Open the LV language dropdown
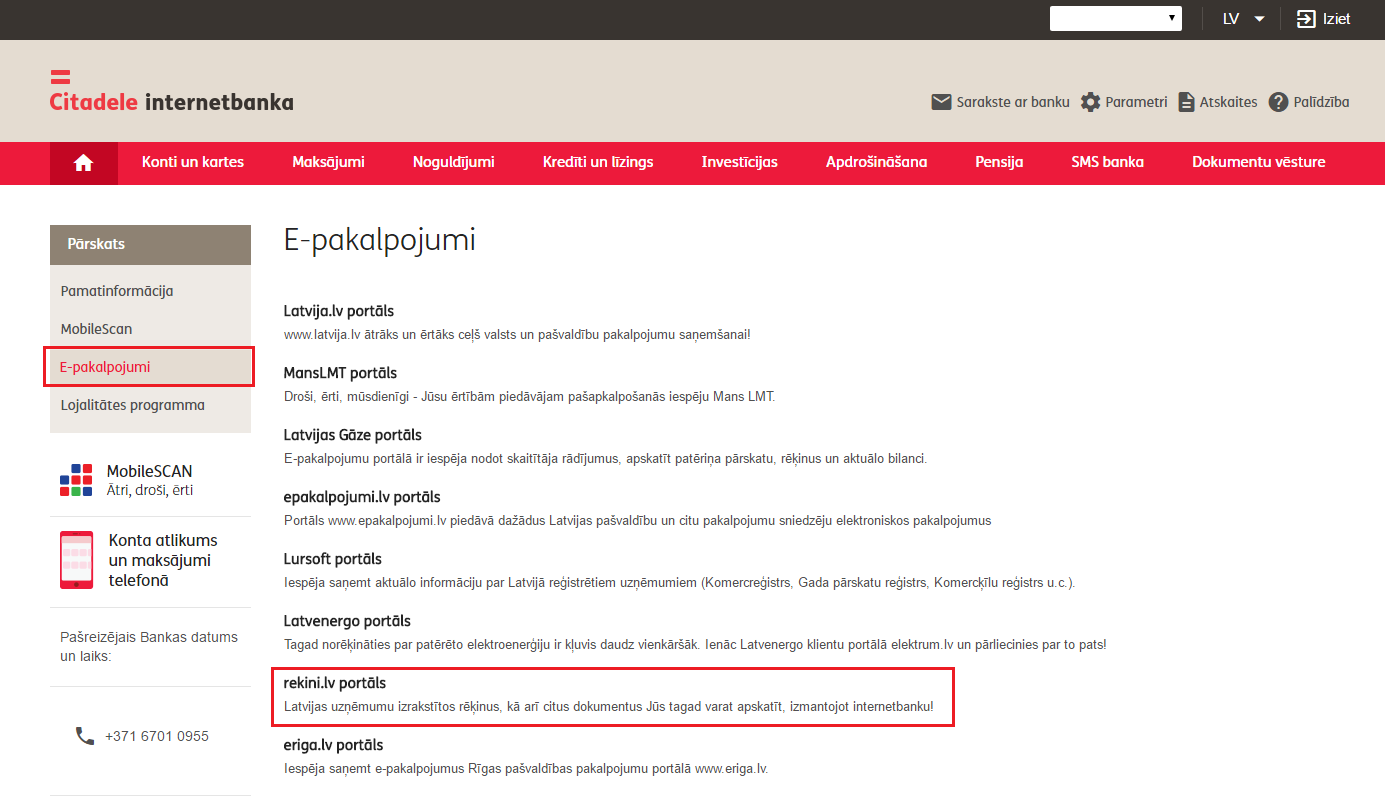This screenshot has width=1385, height=803. tap(1244, 19)
